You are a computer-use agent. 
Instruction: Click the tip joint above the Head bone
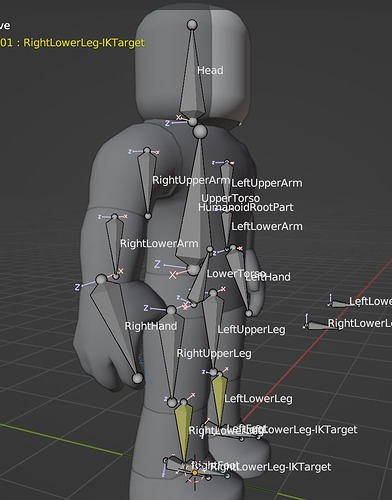[192, 25]
